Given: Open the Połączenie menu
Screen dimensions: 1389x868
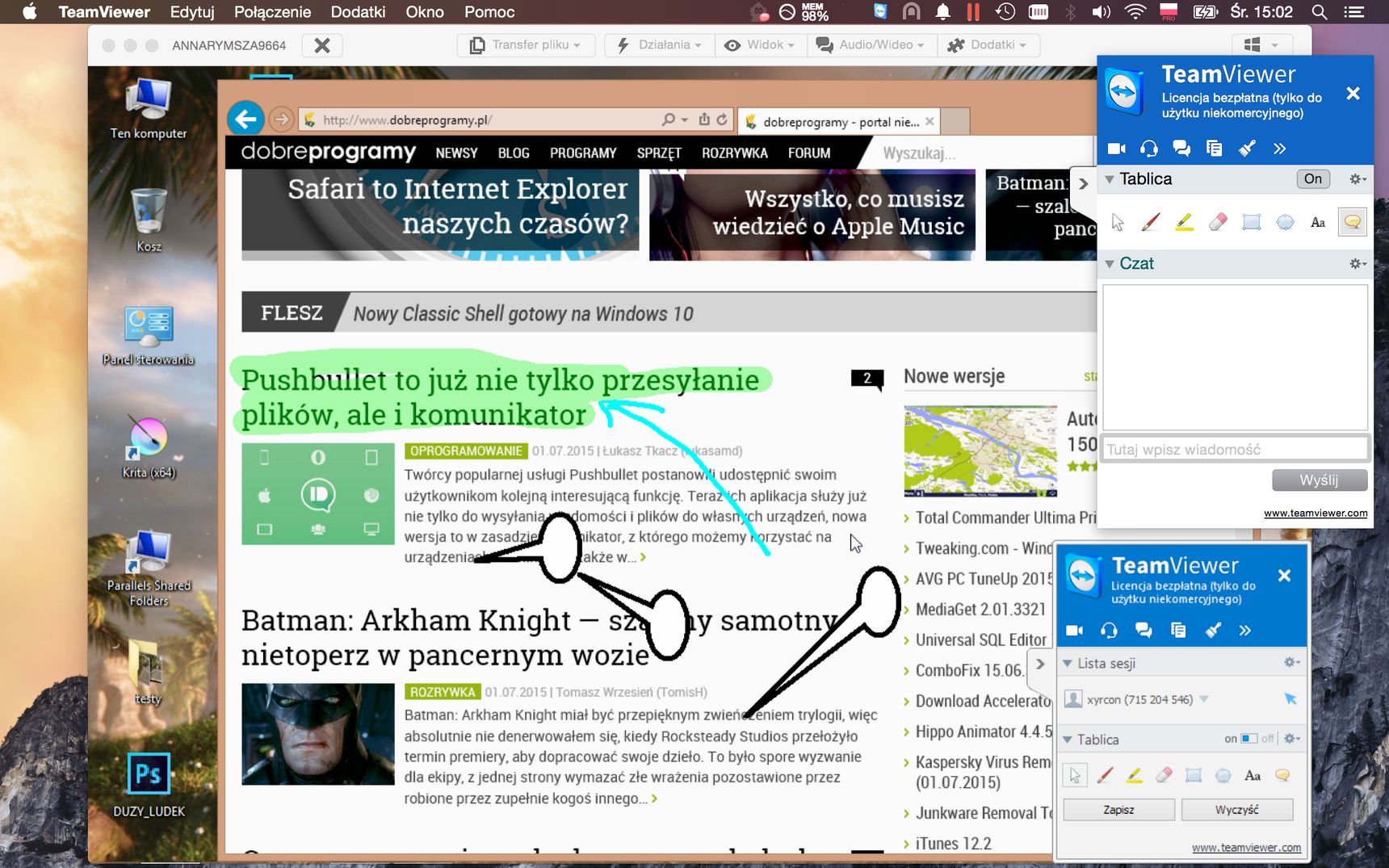Looking at the screenshot, I should pos(272,12).
